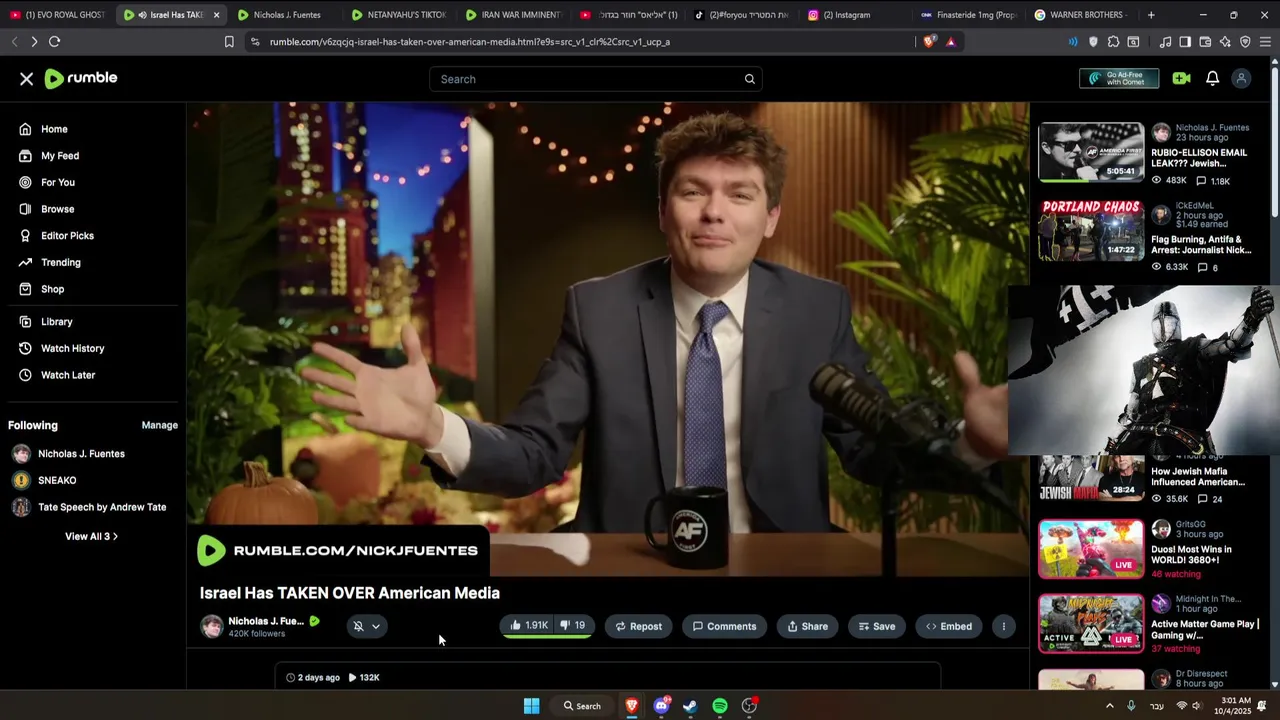Toggle the notification bell for this channel
This screenshot has height=720, width=1280.
(358, 626)
